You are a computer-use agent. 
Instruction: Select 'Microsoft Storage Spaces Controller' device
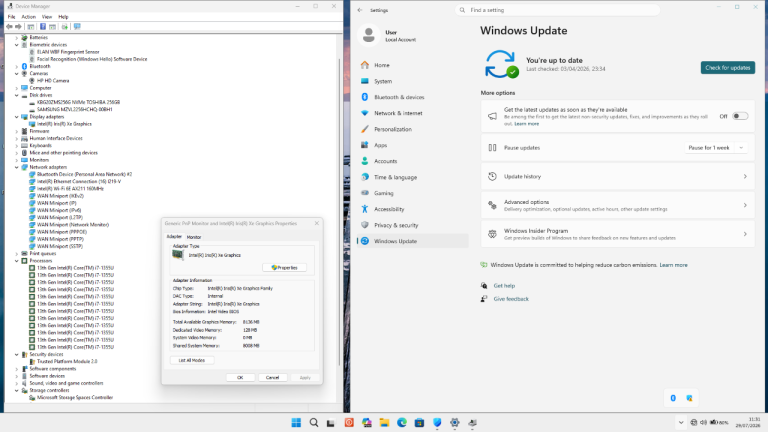tap(75, 398)
